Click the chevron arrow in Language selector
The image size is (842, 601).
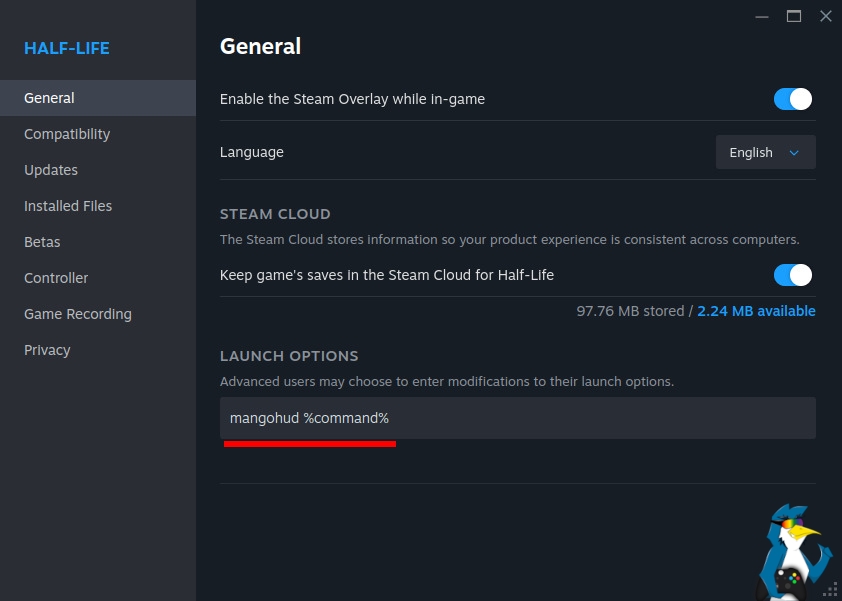click(795, 153)
